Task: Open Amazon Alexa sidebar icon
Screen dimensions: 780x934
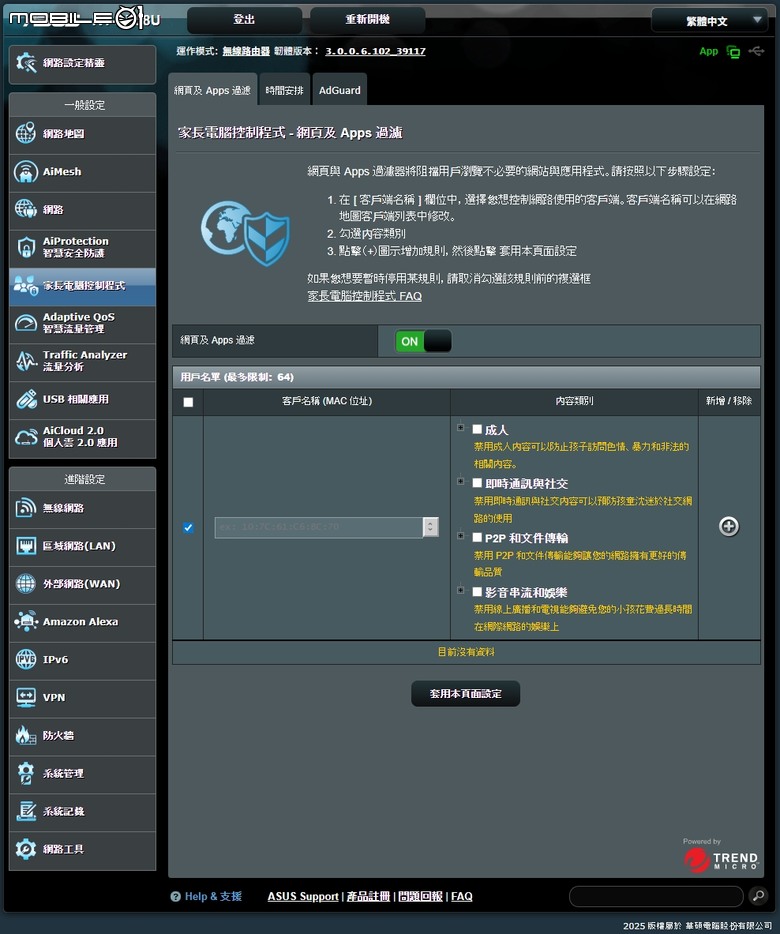Action: (x=26, y=621)
